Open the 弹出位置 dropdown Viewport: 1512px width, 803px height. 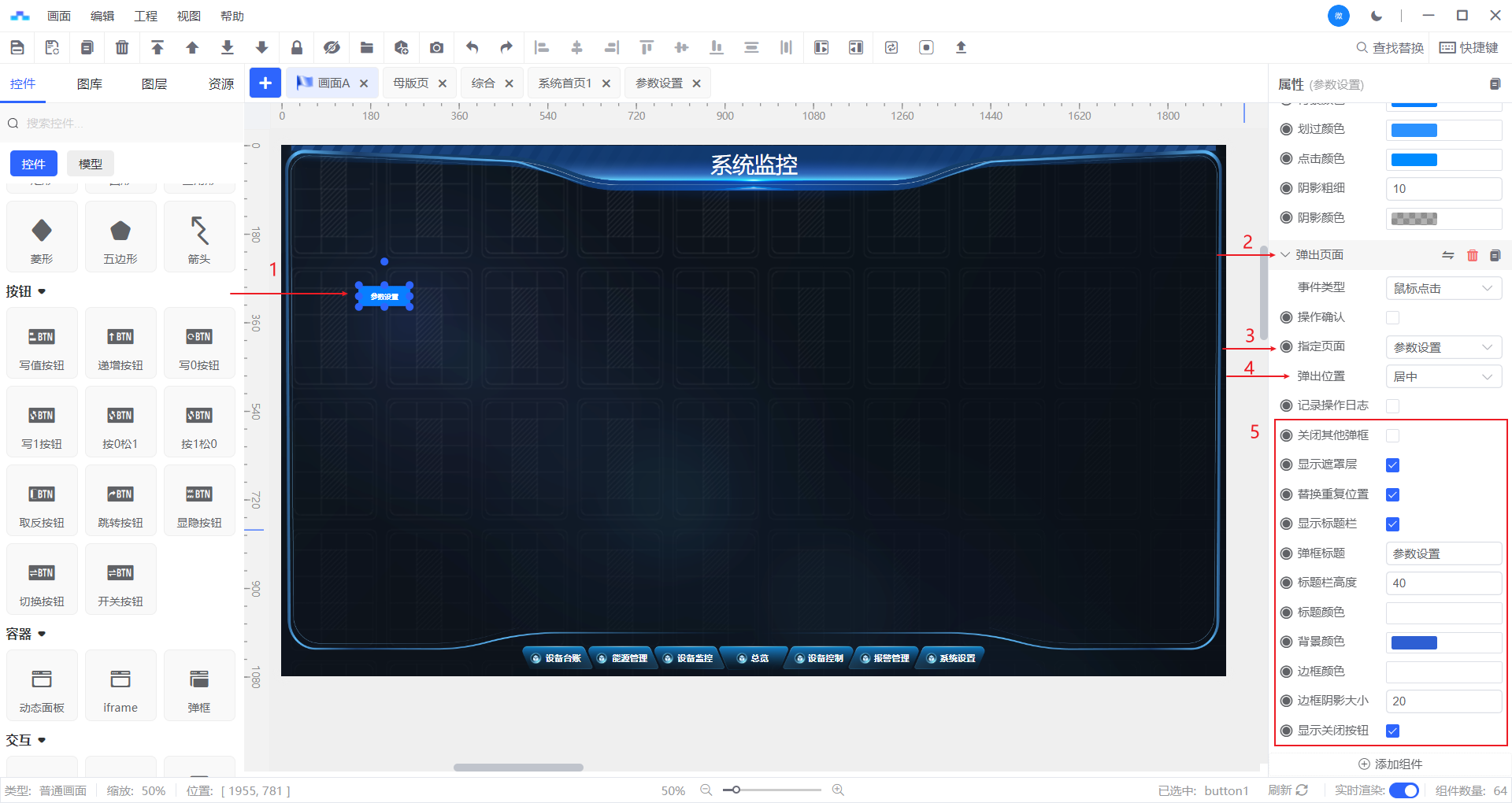[x=1443, y=377]
